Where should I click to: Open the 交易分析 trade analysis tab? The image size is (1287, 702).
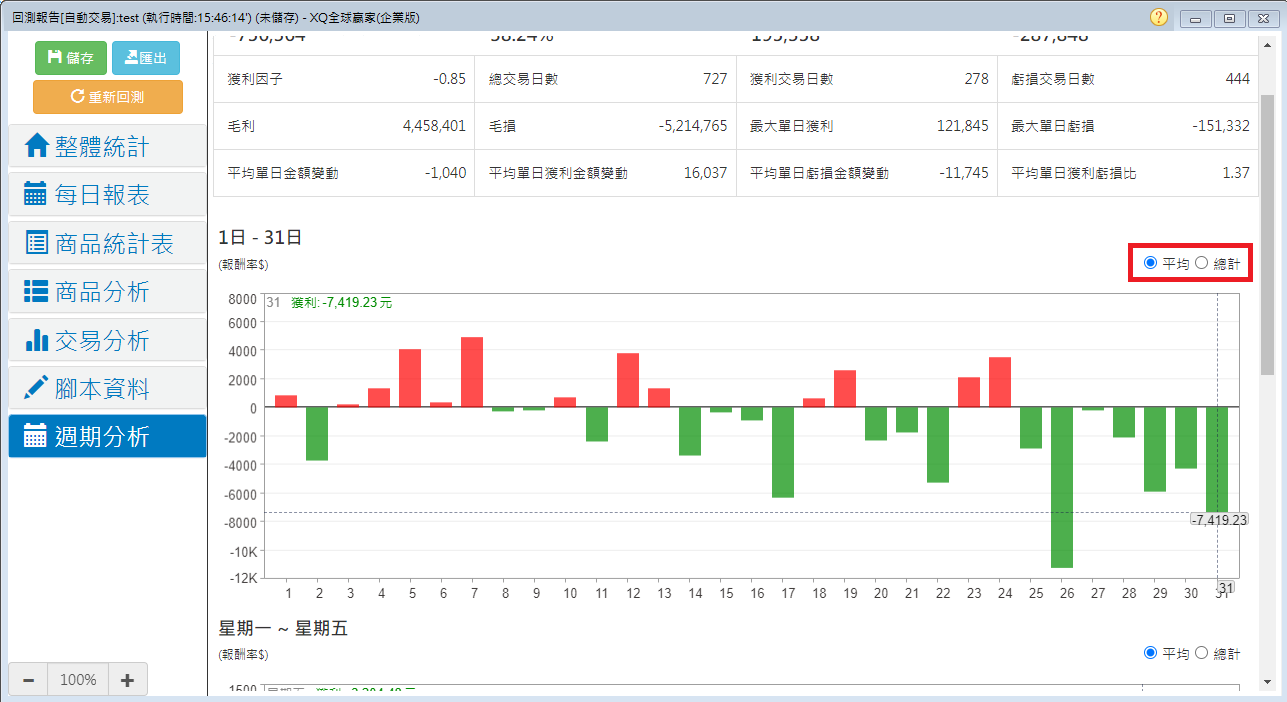click(107, 340)
